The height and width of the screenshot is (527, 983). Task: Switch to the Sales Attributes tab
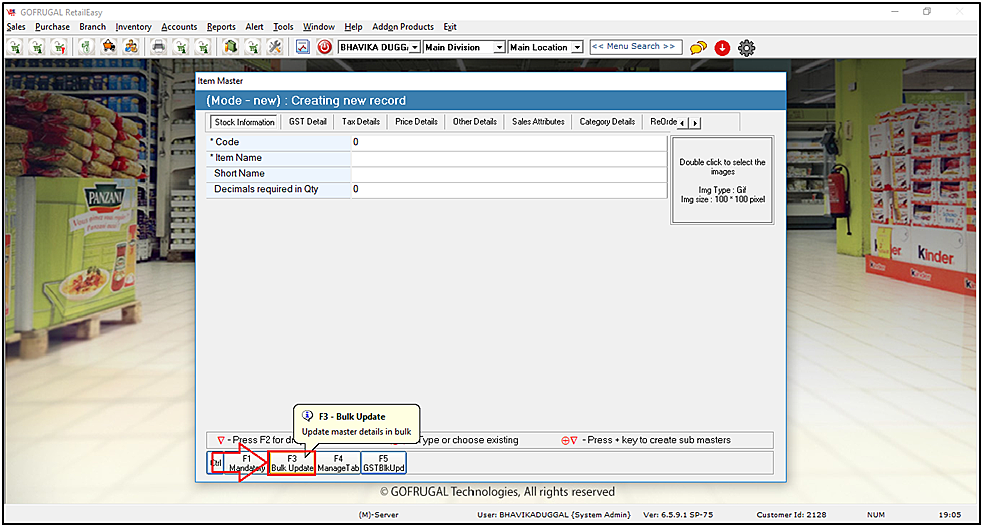(x=539, y=122)
